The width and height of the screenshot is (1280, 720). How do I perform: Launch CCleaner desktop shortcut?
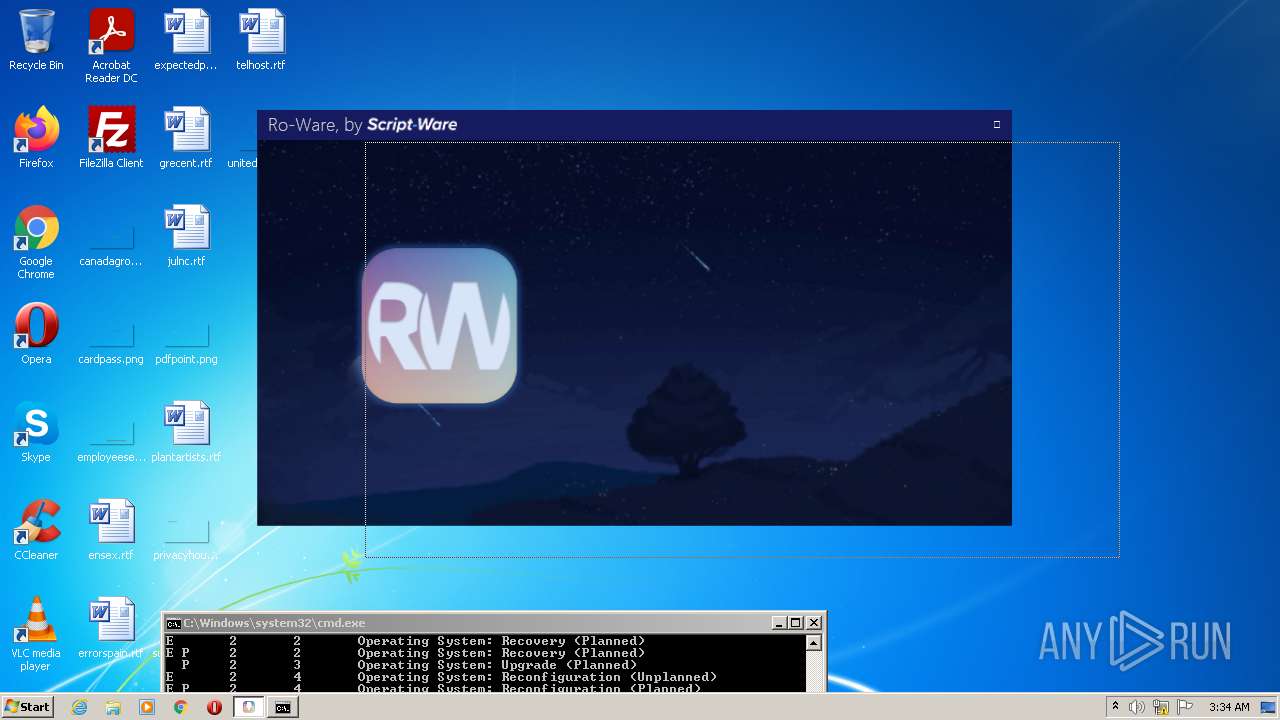pyautogui.click(x=36, y=530)
